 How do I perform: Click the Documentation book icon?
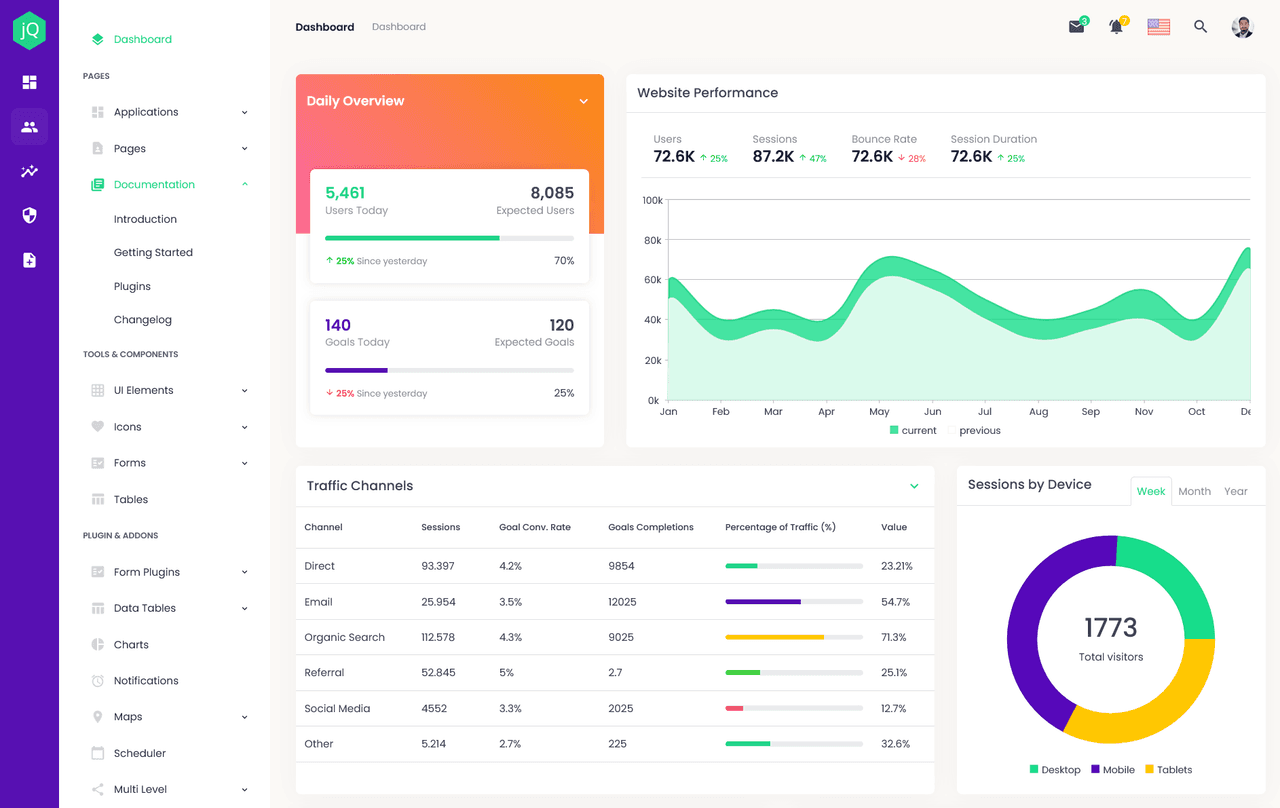click(97, 185)
